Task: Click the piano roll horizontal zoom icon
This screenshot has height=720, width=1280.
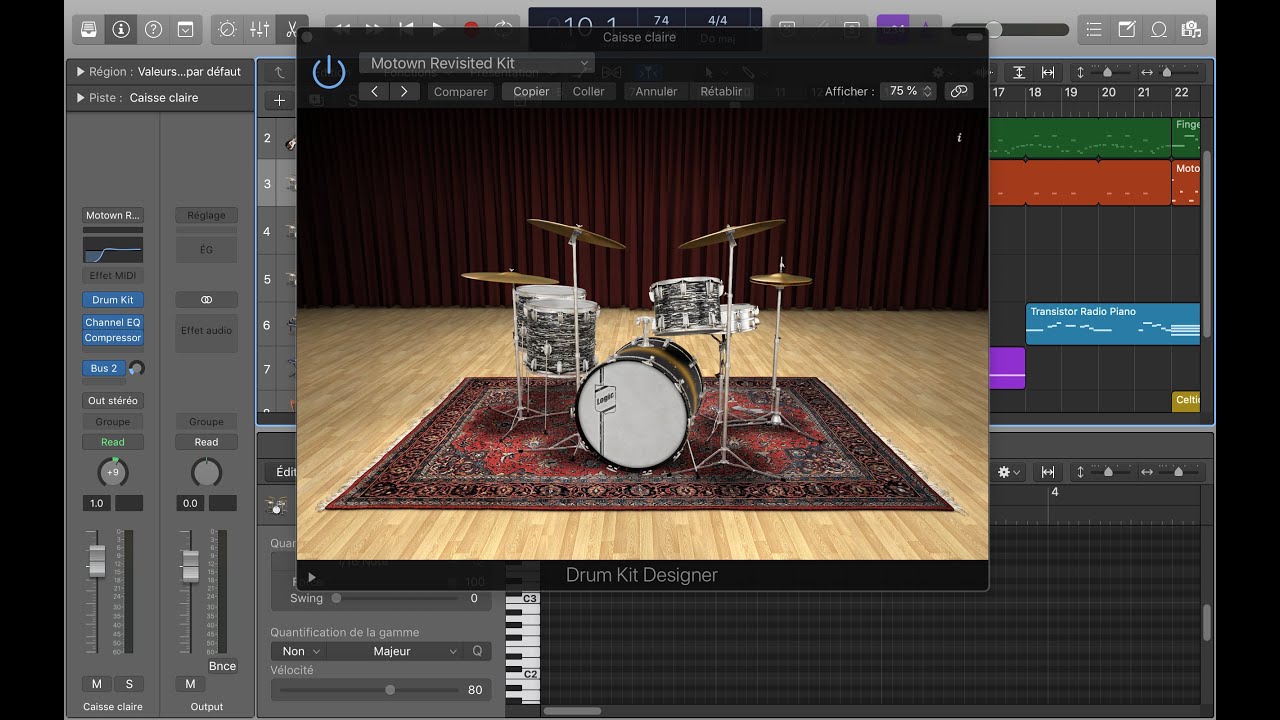Action: point(1048,472)
